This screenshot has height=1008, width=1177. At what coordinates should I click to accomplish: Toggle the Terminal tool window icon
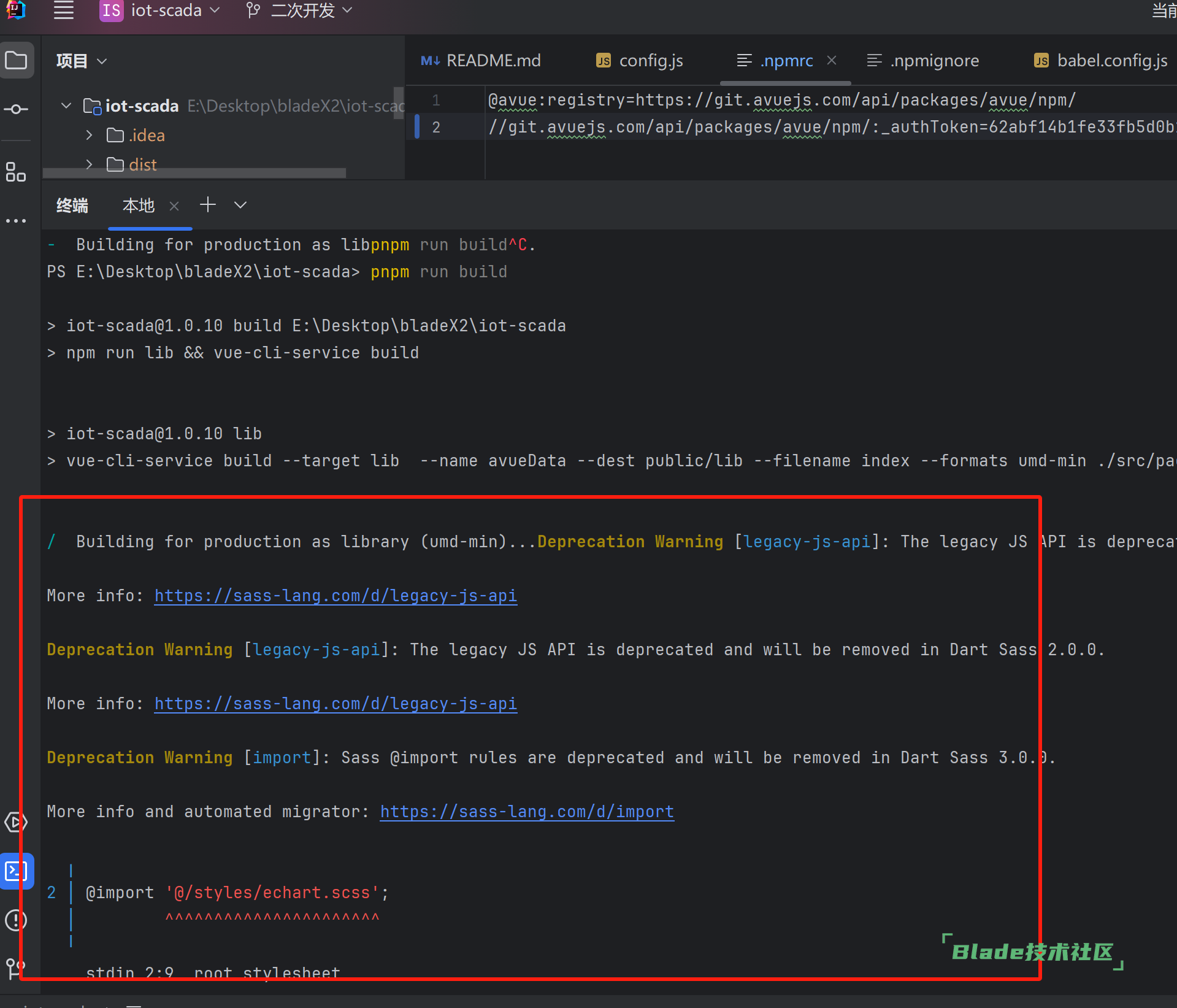(17, 871)
